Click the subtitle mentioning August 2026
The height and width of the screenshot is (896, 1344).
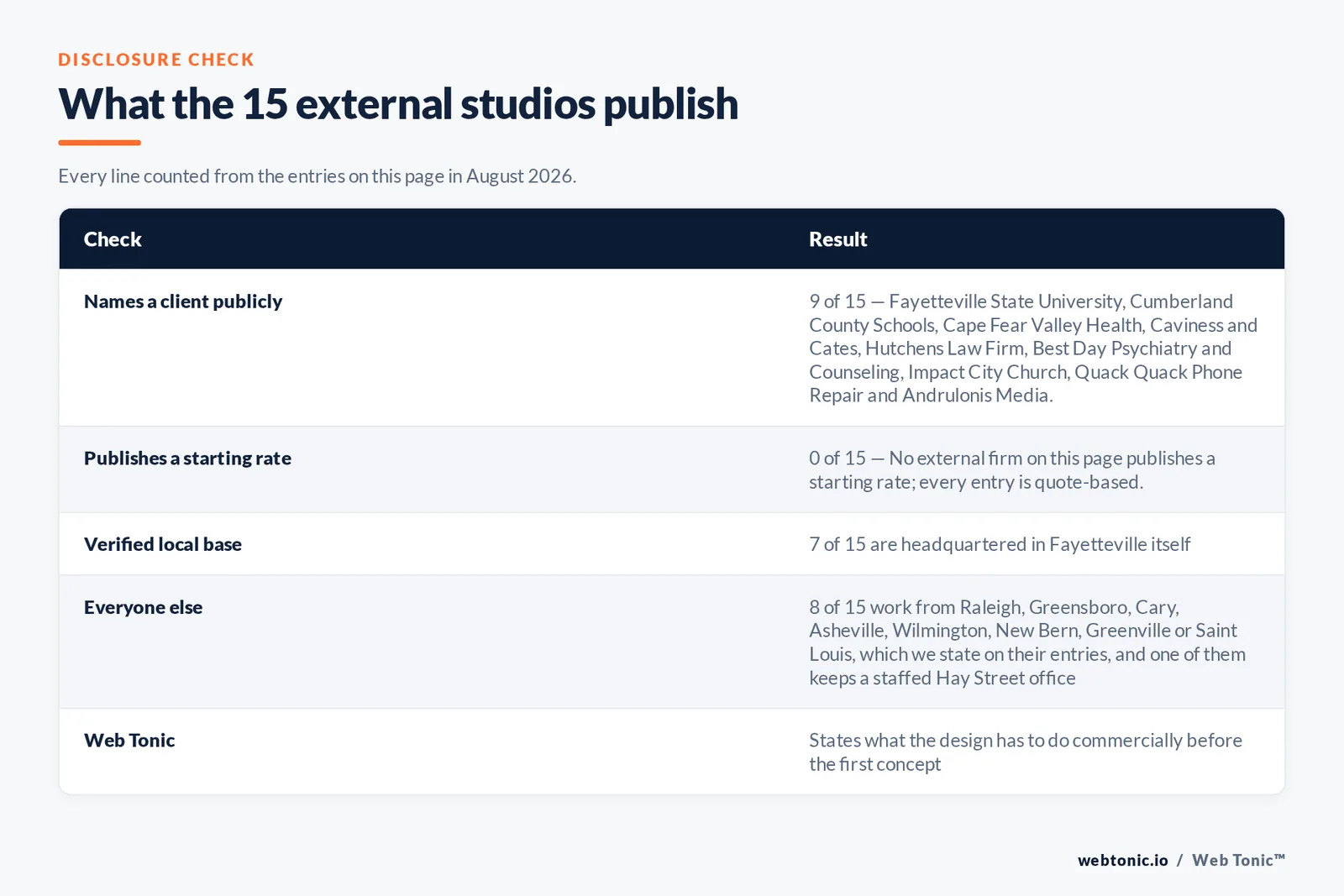click(317, 176)
